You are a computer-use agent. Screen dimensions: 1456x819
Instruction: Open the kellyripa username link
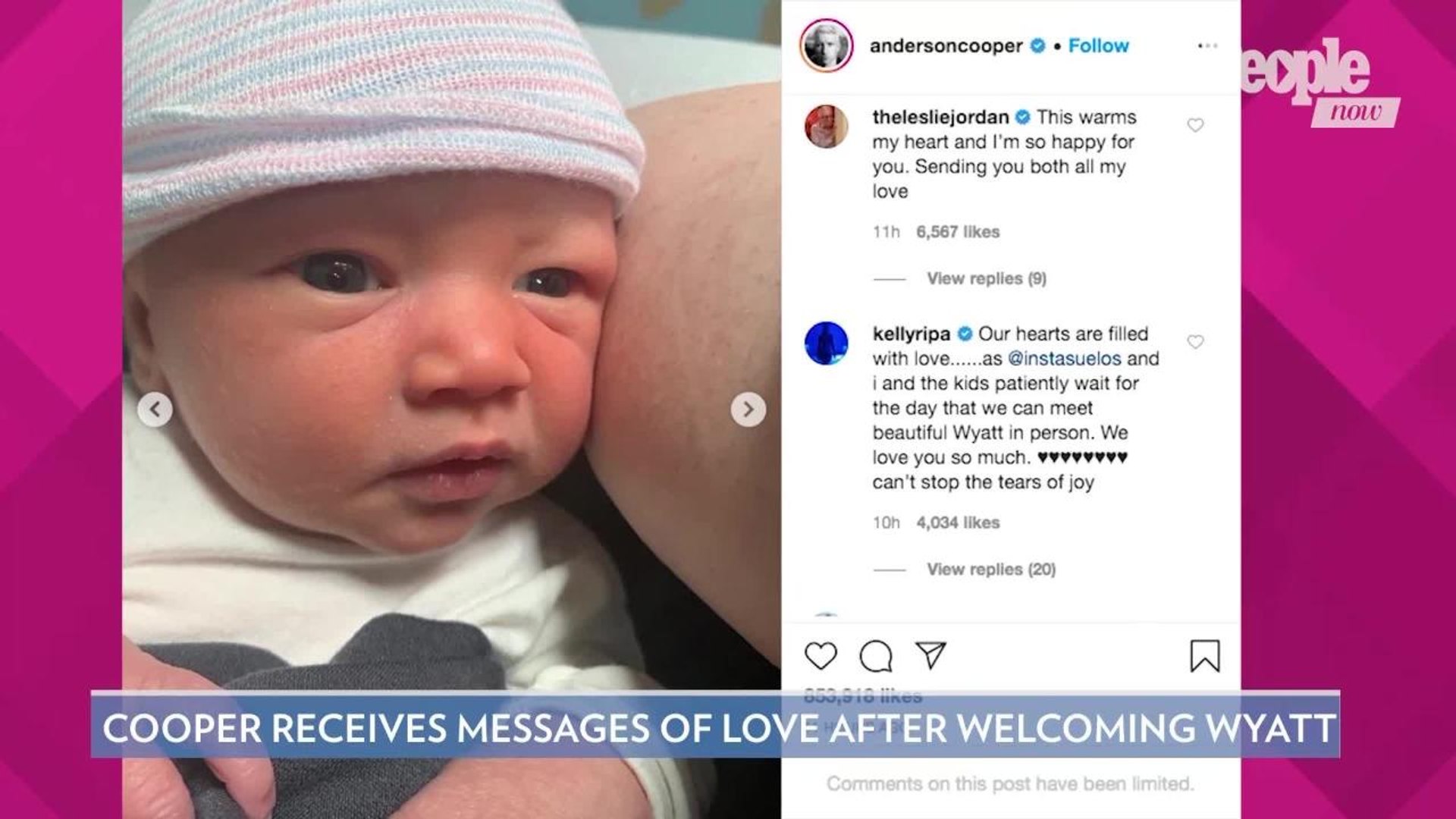911,334
